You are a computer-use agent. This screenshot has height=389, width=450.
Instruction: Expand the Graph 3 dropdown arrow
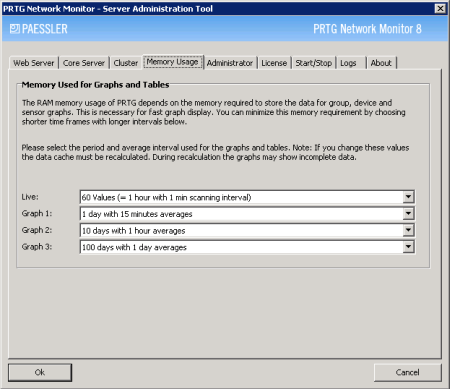coord(408,247)
